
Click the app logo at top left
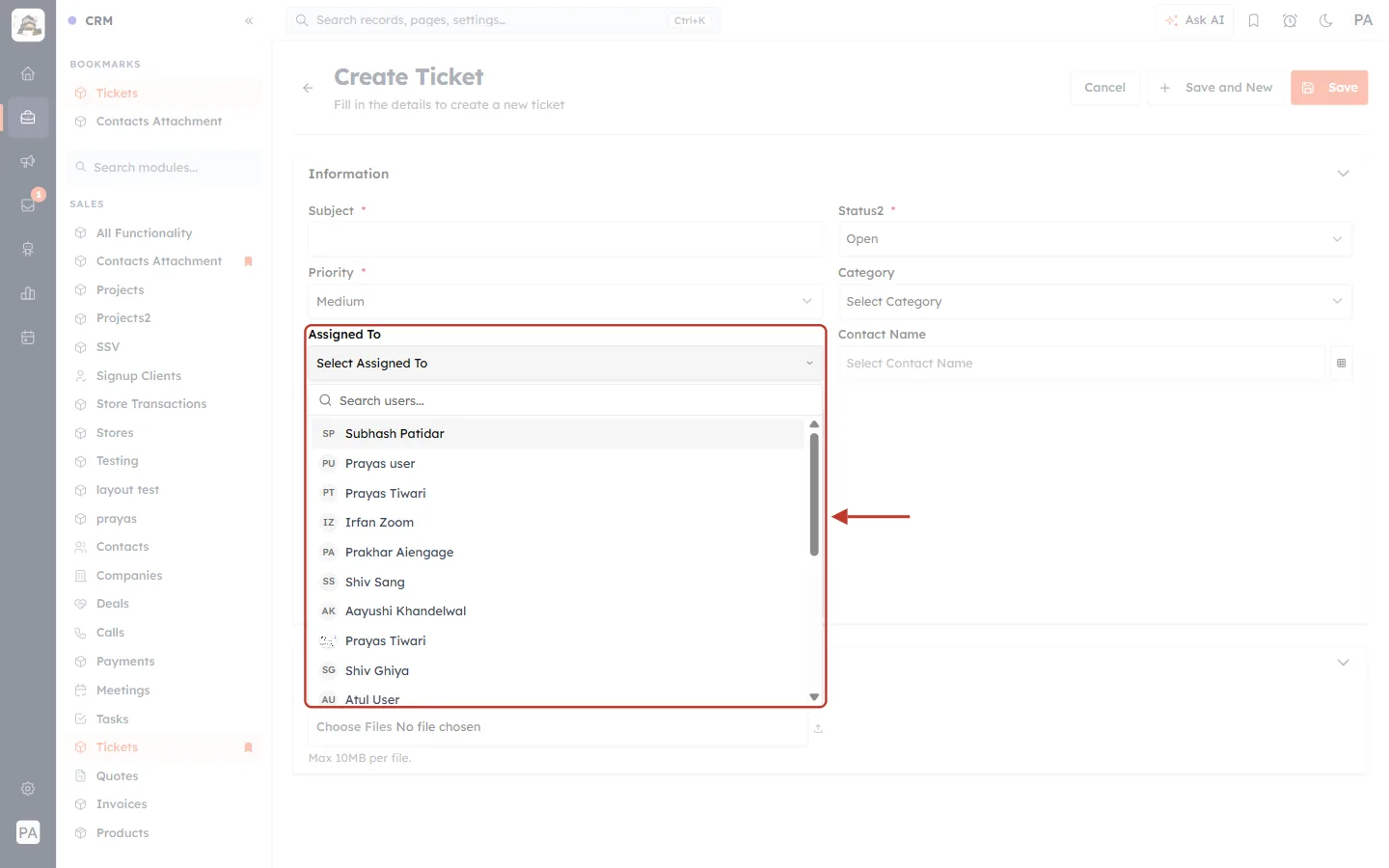click(28, 25)
